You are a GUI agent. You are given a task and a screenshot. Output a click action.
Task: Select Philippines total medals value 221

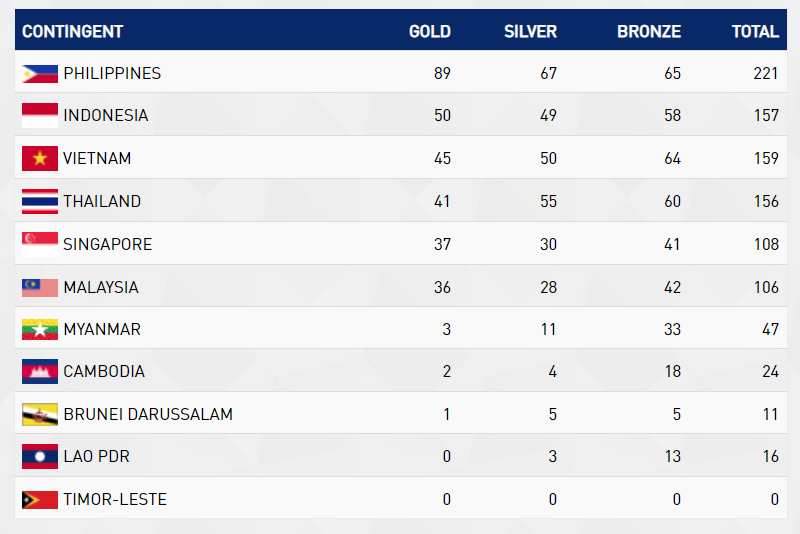coord(765,73)
